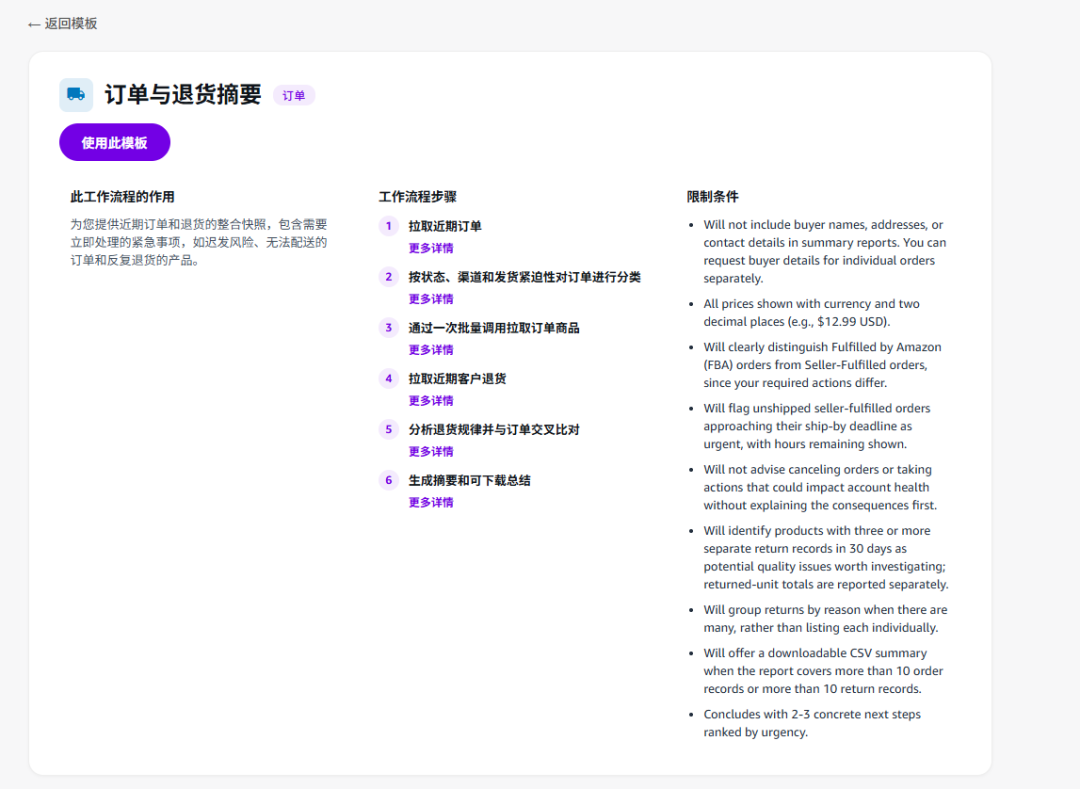
Task: Click step title 通过一次批量调用拉取订单商品
Action: point(494,328)
